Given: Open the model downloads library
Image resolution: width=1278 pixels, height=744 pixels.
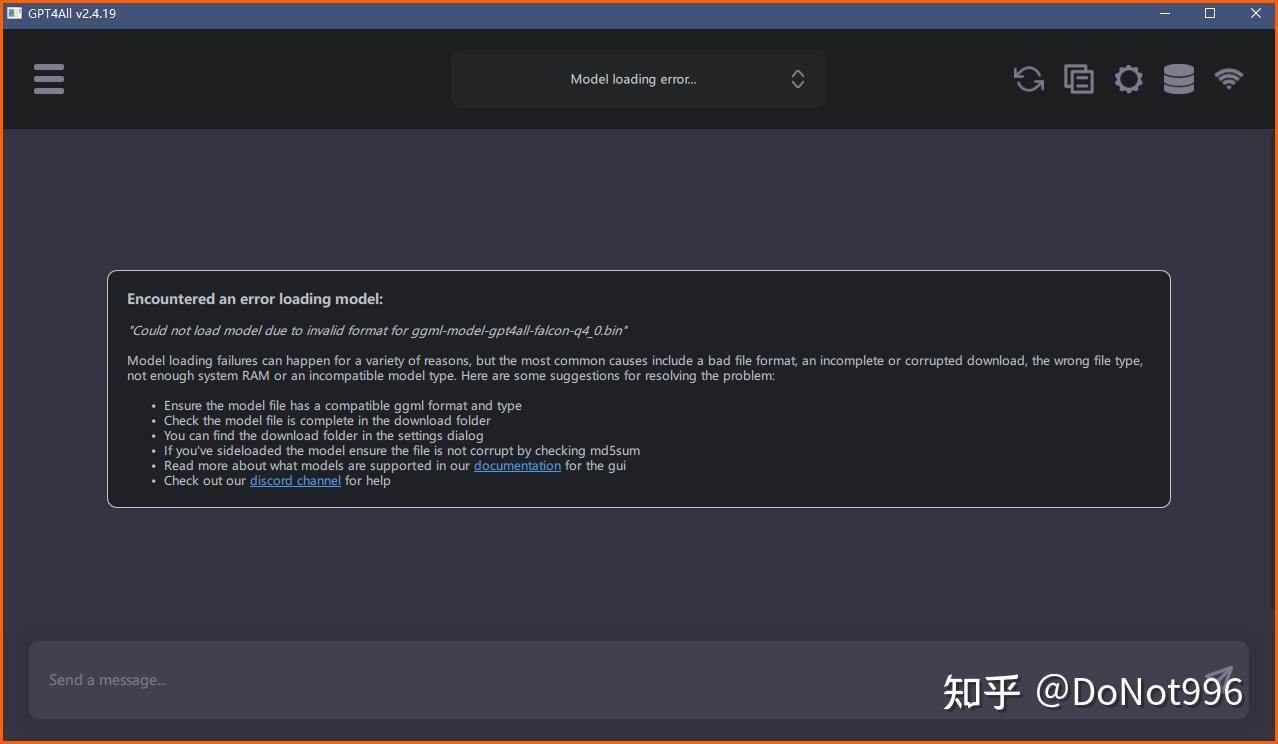Looking at the screenshot, I should click(1178, 79).
